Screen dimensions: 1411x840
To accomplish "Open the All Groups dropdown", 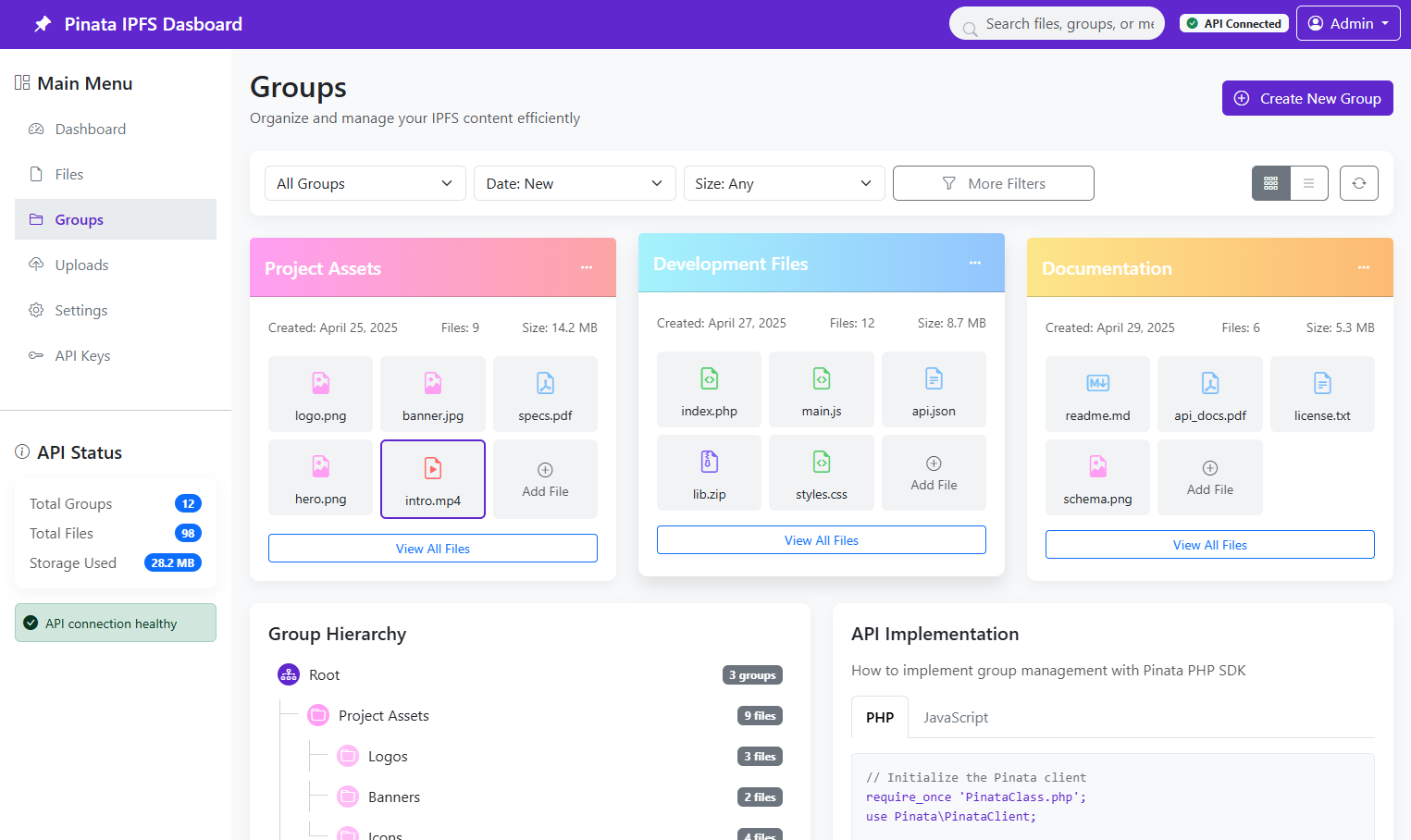I will point(365,183).
